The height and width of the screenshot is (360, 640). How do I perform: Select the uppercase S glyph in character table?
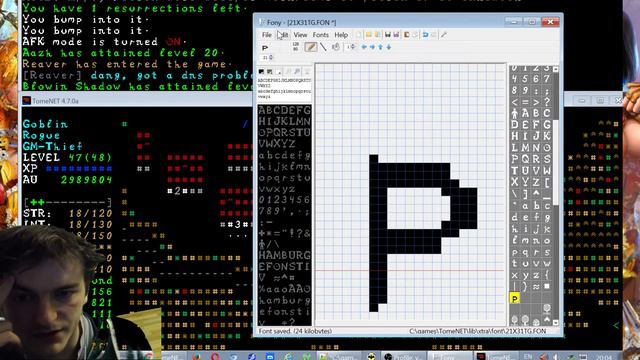pyautogui.click(x=547, y=158)
